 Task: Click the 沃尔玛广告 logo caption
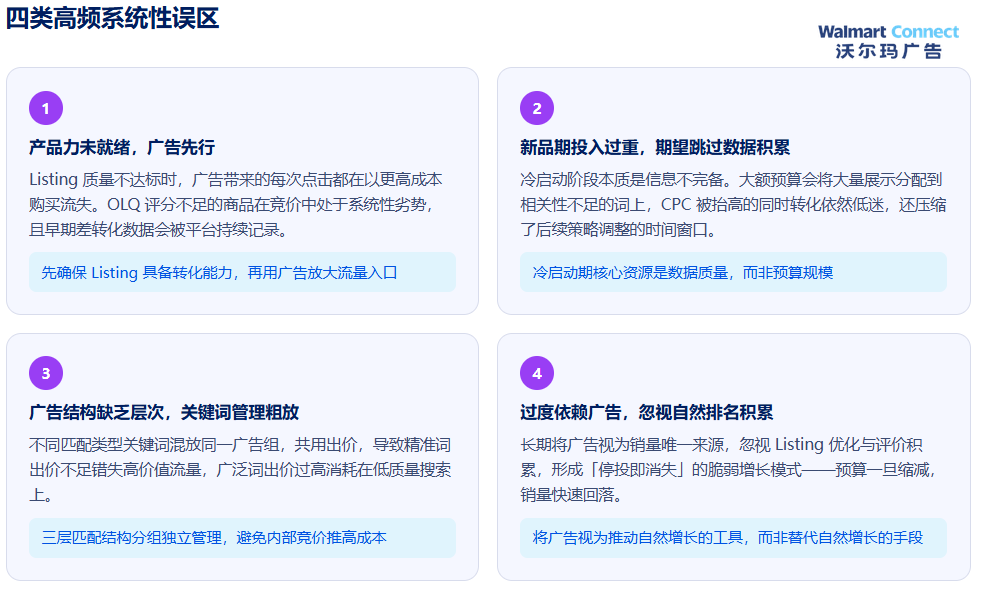coord(888,51)
